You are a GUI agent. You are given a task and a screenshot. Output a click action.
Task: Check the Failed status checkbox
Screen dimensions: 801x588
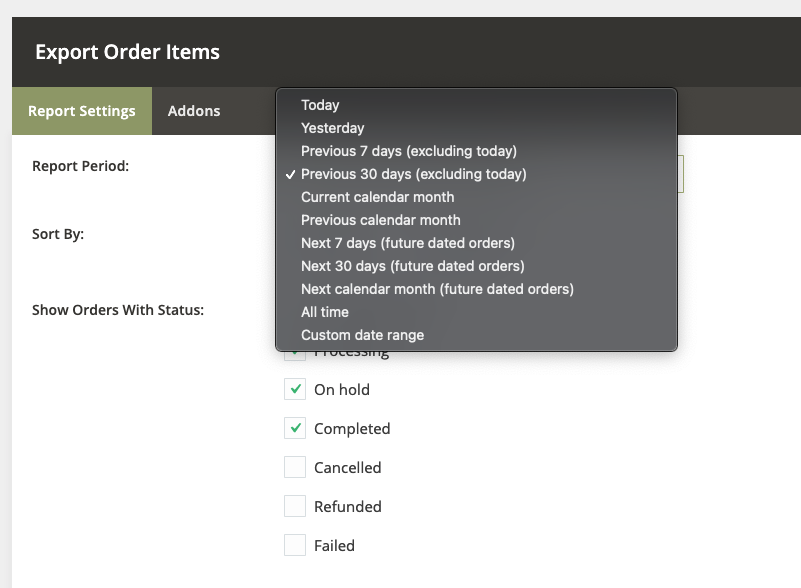295,545
